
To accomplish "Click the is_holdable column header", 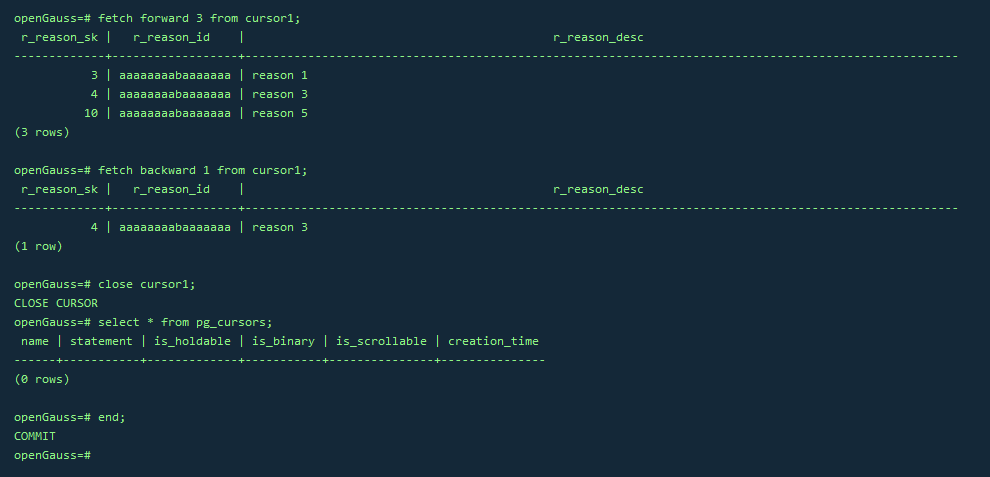I will (192, 341).
